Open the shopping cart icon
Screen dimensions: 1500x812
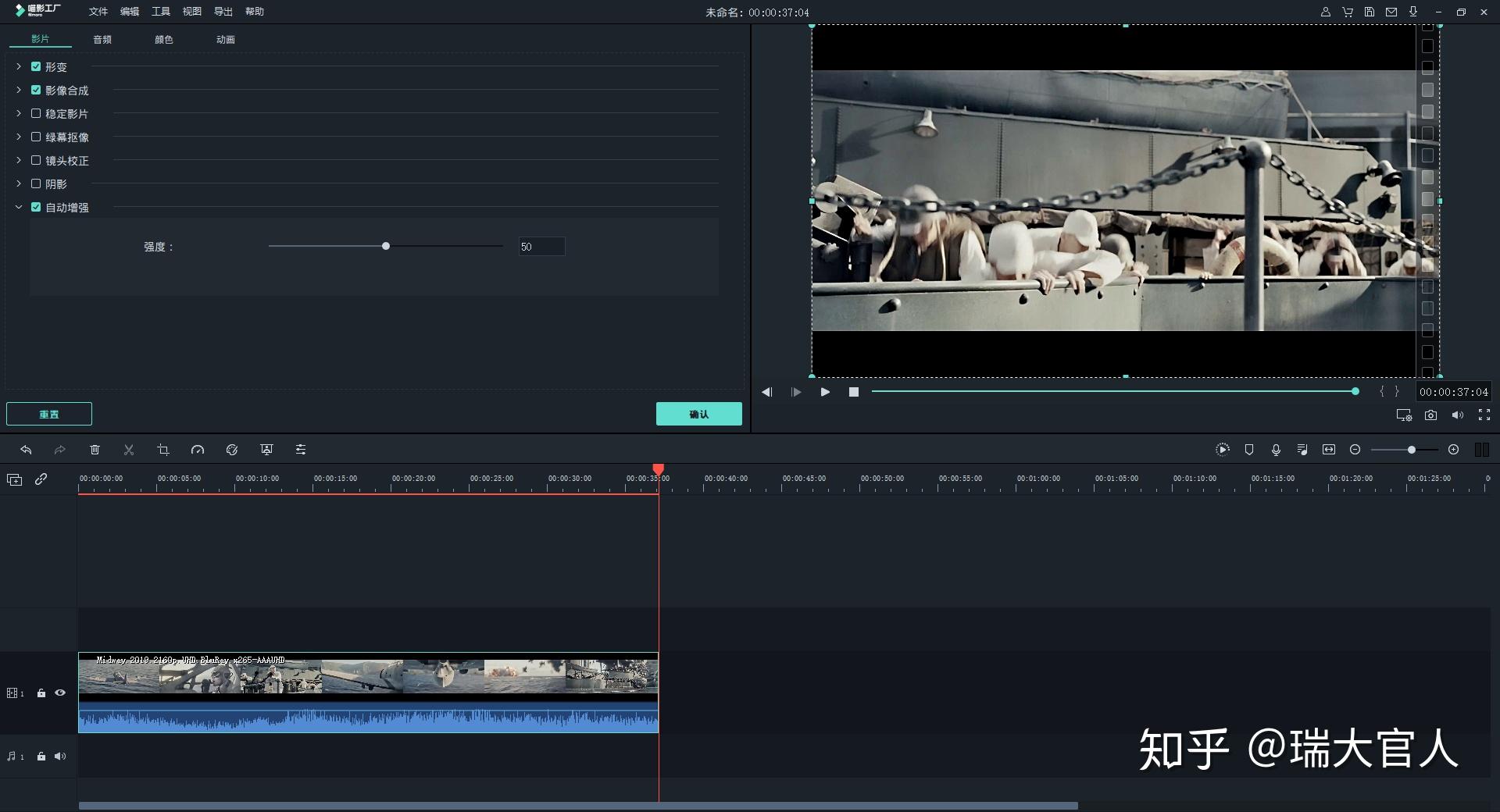(1348, 12)
